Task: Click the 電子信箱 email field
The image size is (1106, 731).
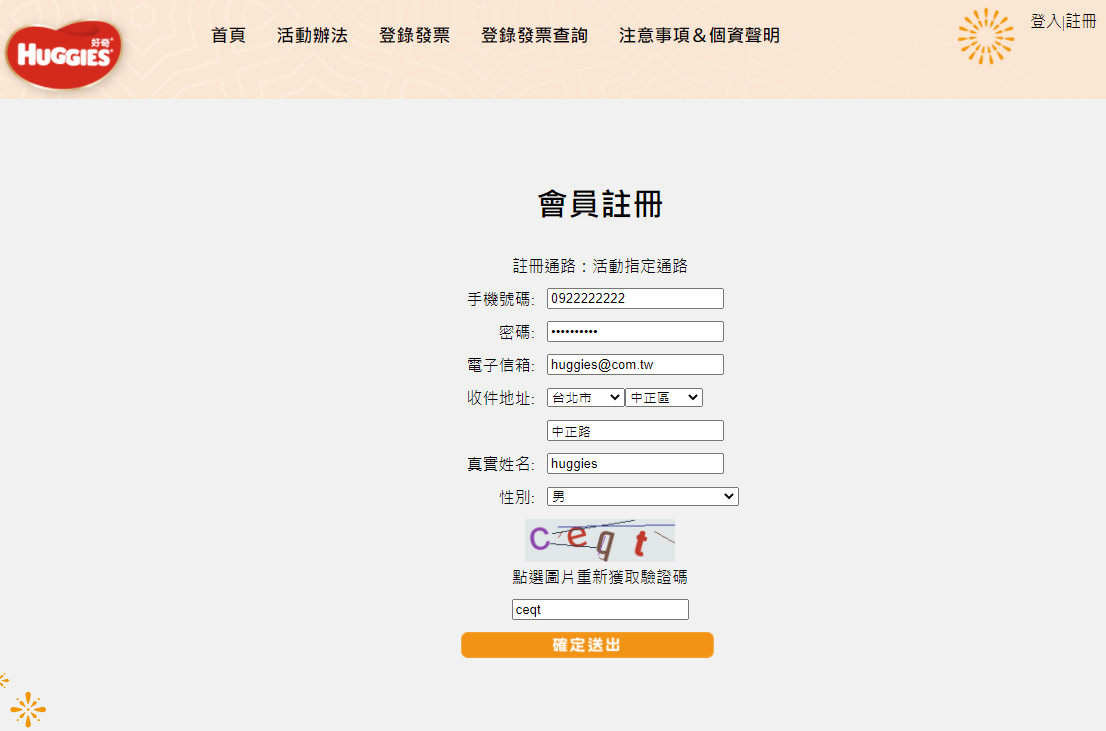Action: (x=636, y=365)
